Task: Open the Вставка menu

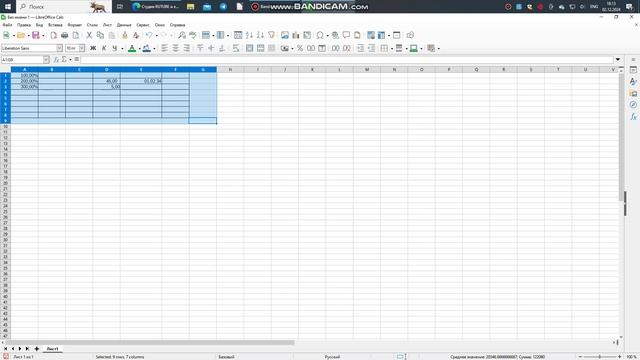Action: point(56,25)
